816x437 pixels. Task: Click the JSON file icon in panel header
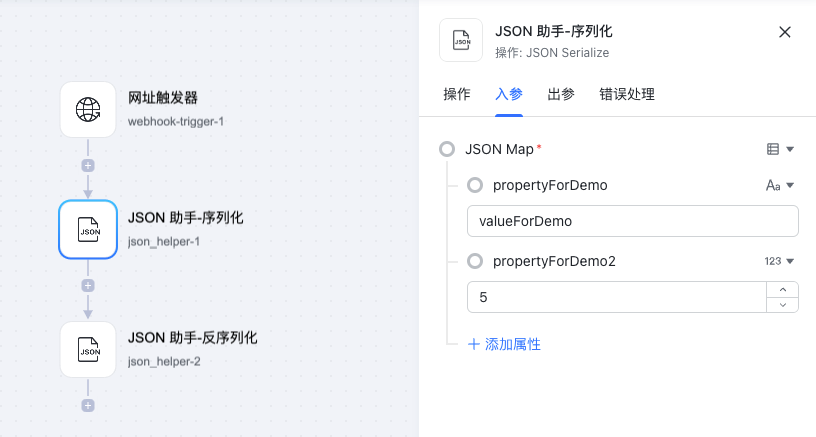click(x=461, y=41)
